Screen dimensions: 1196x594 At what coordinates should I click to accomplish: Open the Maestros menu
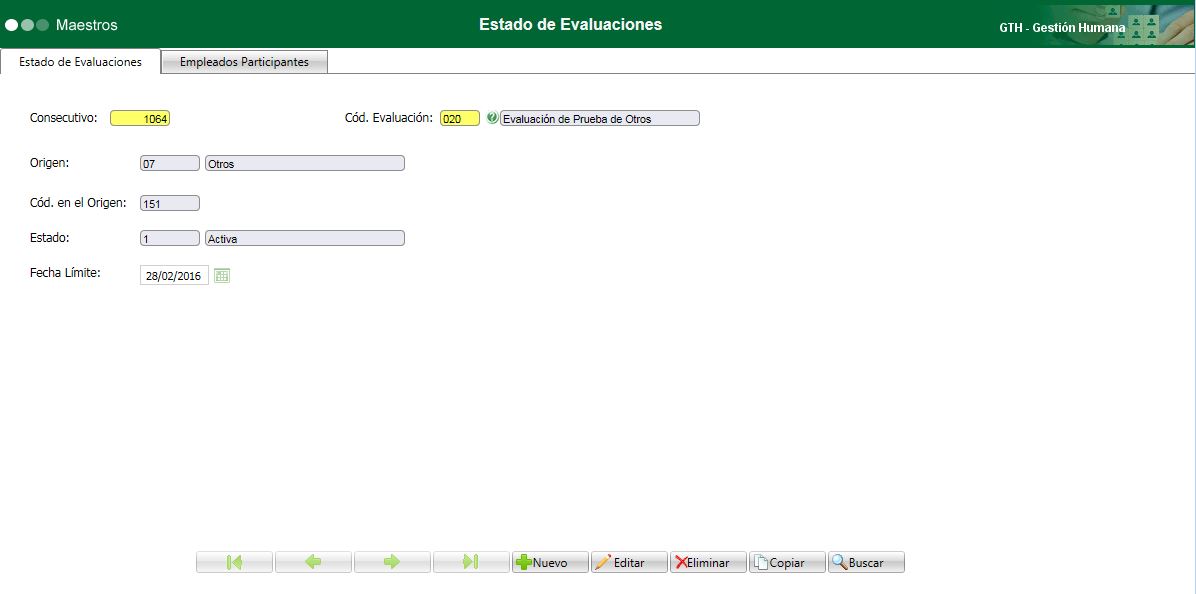(x=86, y=25)
